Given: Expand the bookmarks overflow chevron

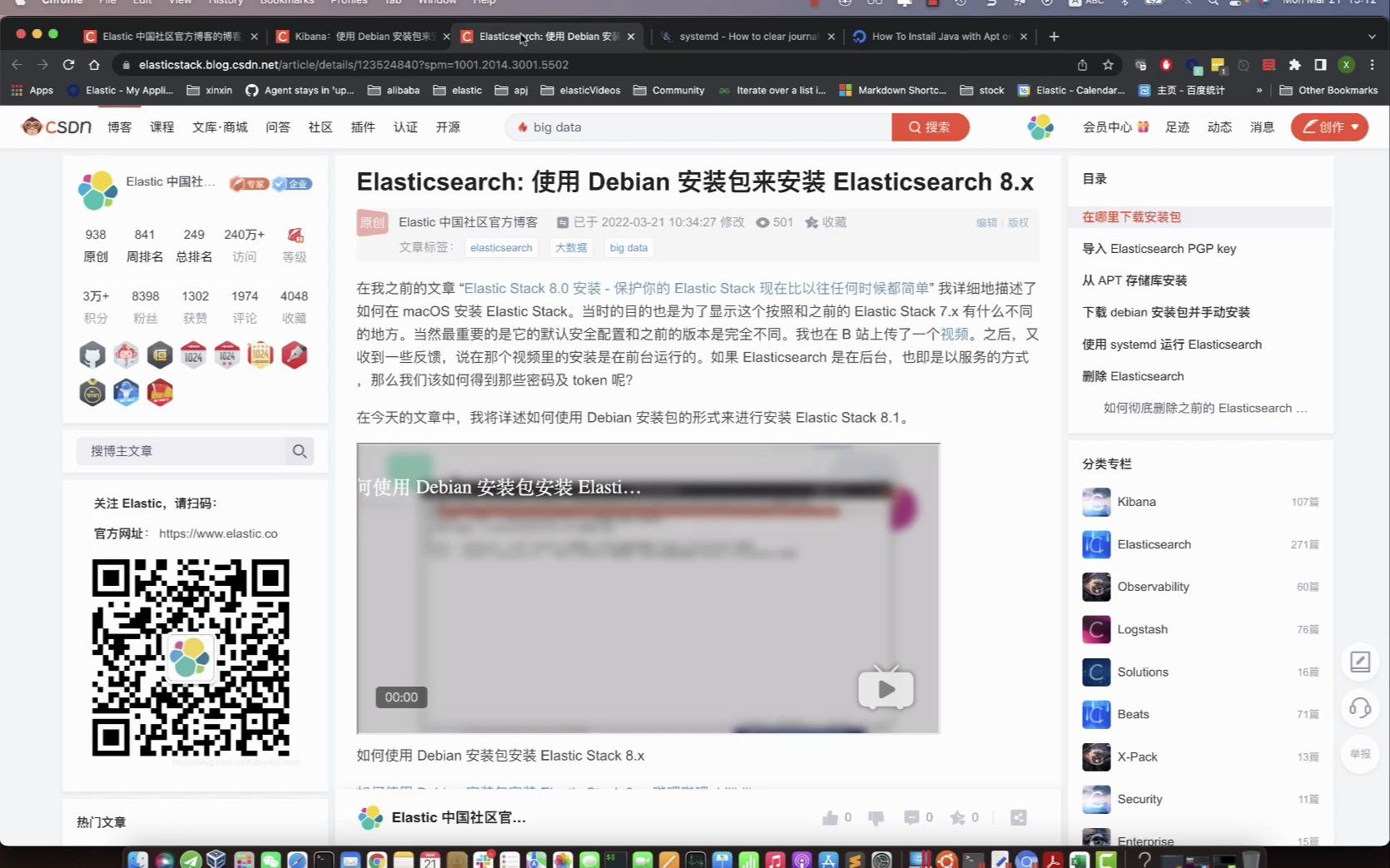Looking at the screenshot, I should click(1258, 90).
